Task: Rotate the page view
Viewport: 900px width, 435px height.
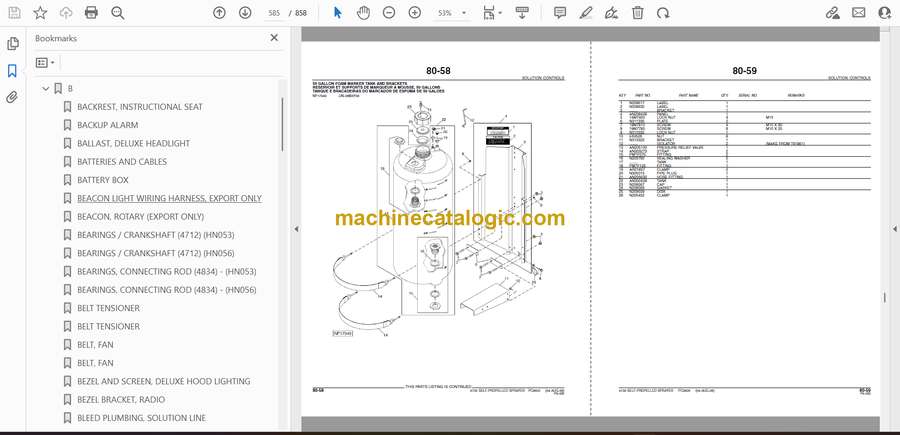Action: click(663, 13)
